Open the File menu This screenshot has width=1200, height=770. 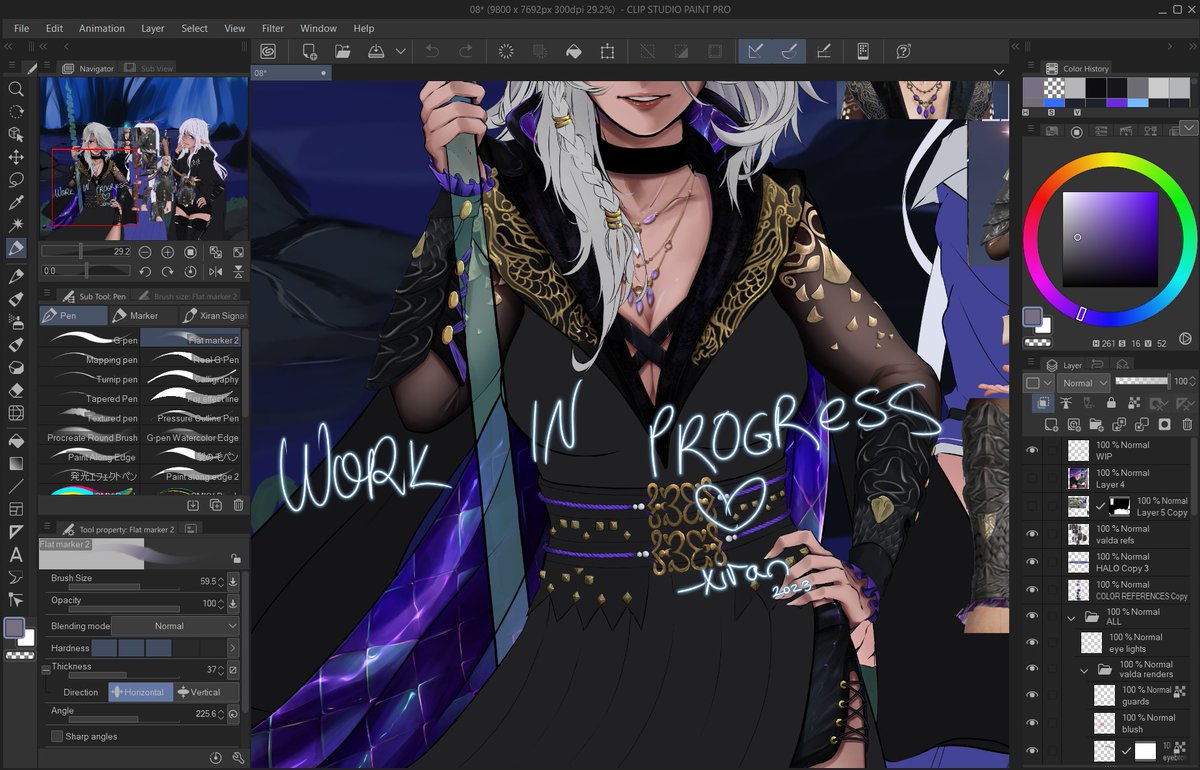coord(21,28)
